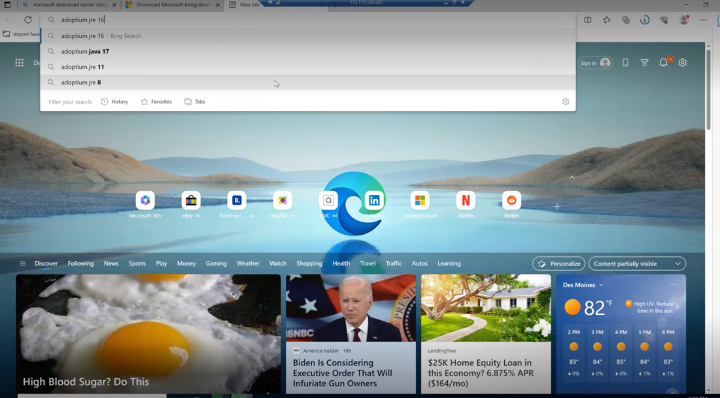Select the Health feed tab
Image resolution: width=720 pixels, height=398 pixels.
pos(341,263)
